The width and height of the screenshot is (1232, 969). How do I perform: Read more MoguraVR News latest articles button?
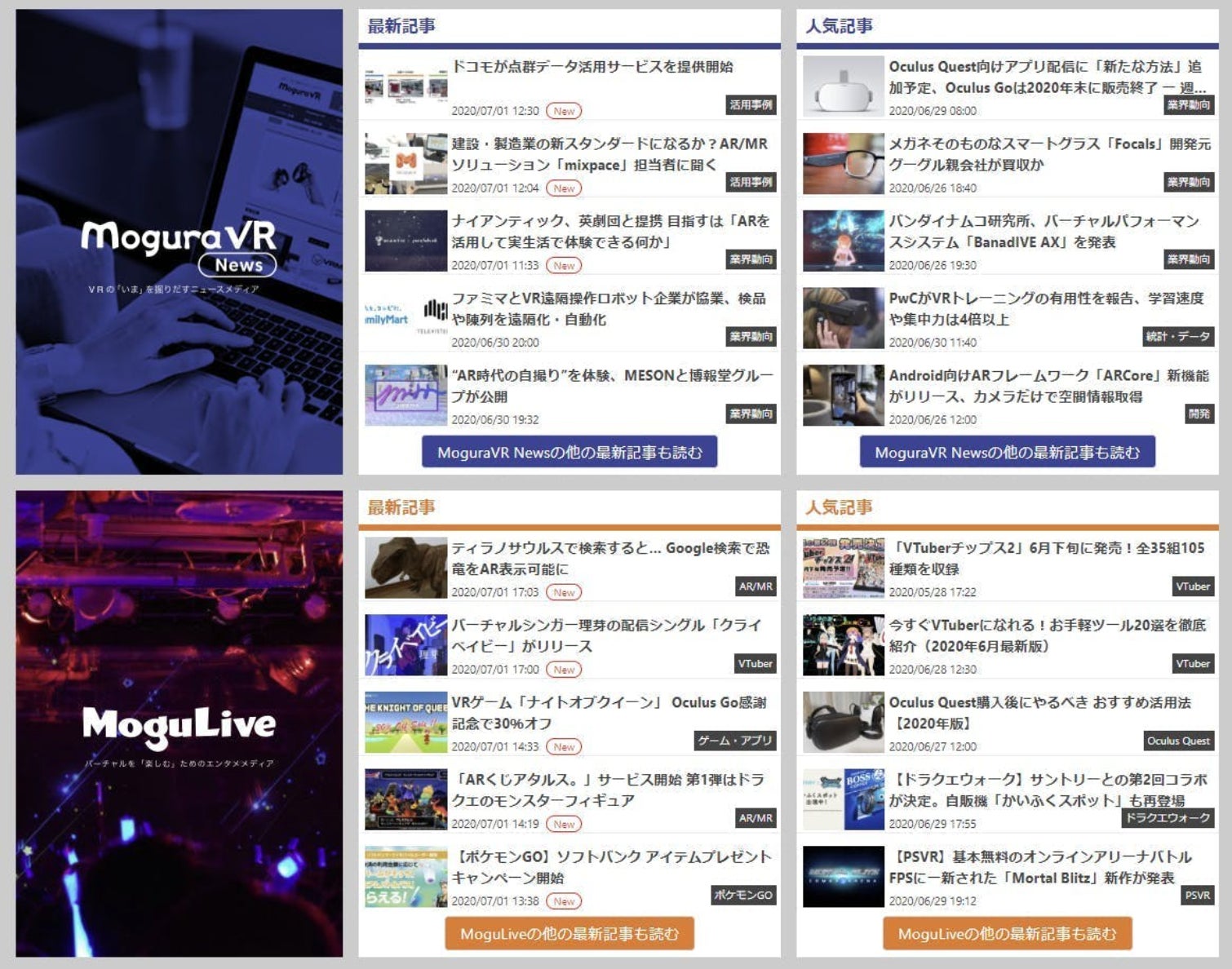(x=569, y=452)
